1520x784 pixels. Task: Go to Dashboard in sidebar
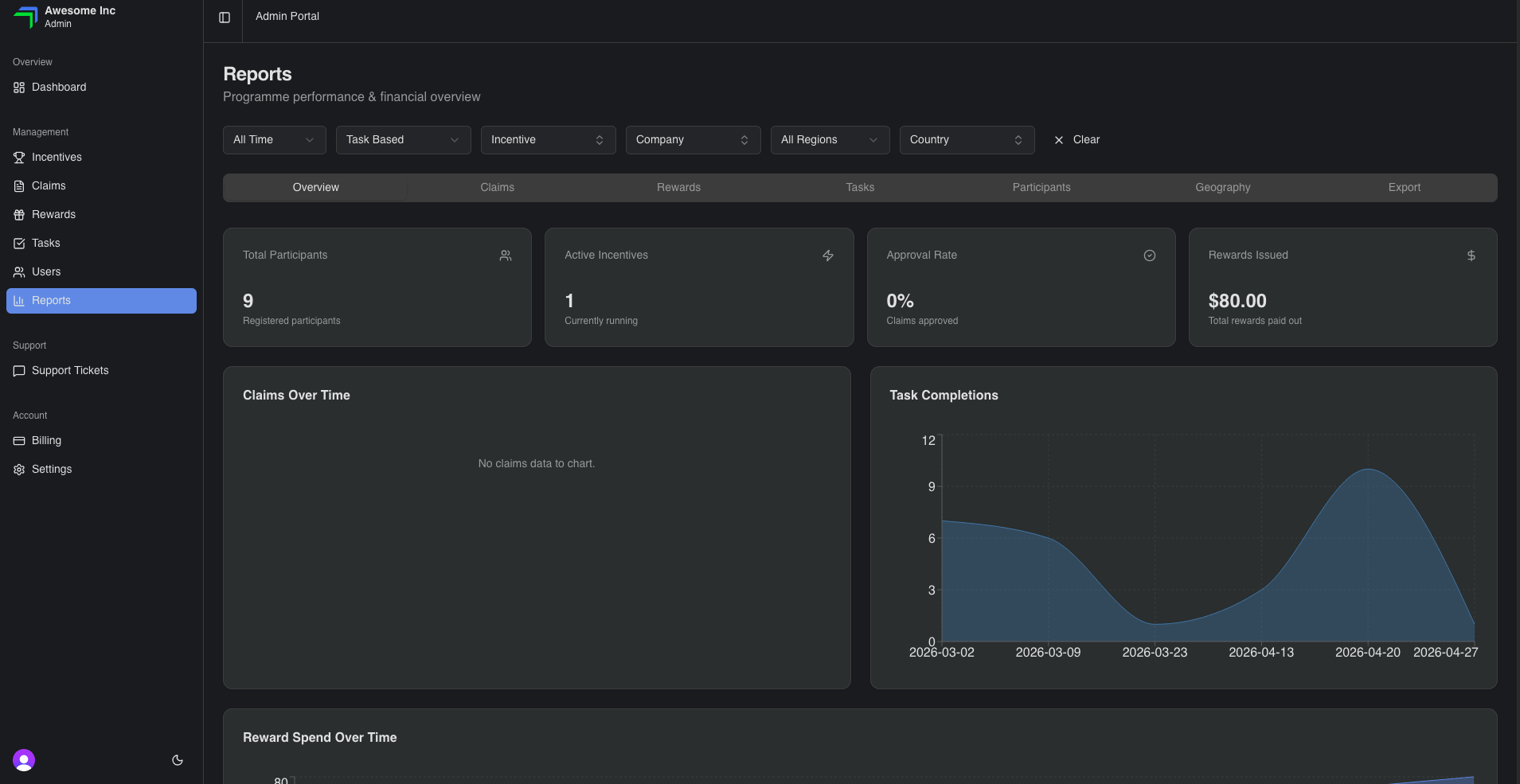tap(102, 88)
